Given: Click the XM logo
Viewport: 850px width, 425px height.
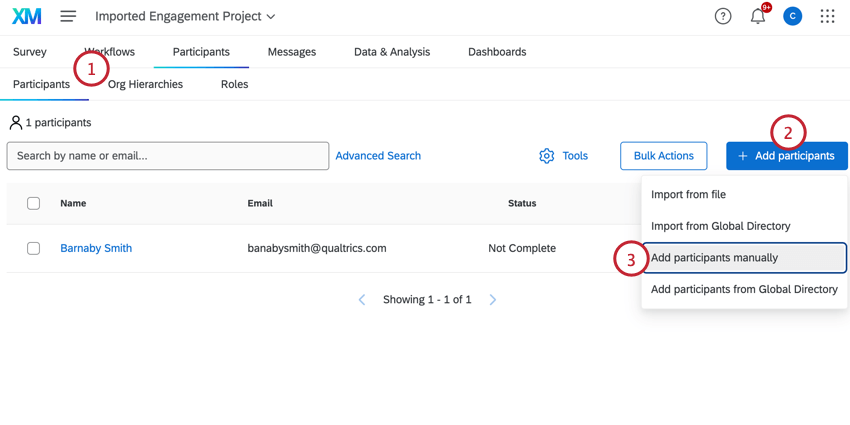Looking at the screenshot, I should click(27, 16).
